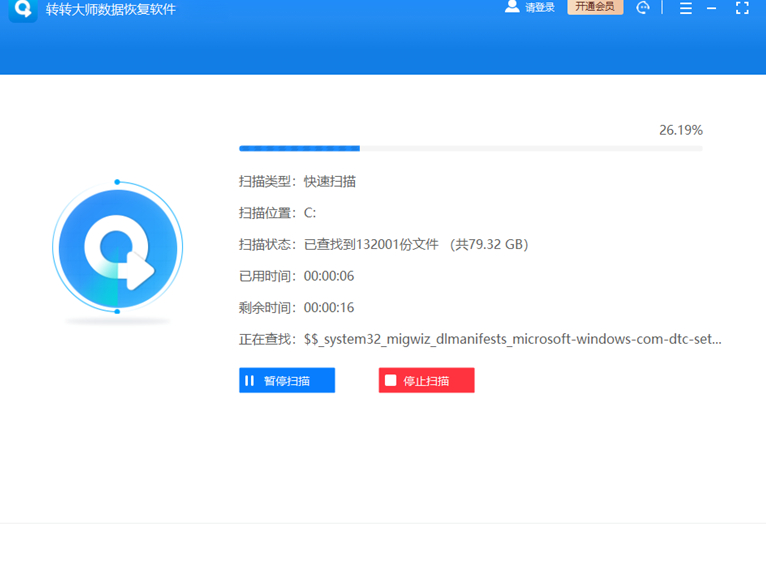Stop scanning with 停止扫描 button
This screenshot has height=574, width=766.
(426, 380)
